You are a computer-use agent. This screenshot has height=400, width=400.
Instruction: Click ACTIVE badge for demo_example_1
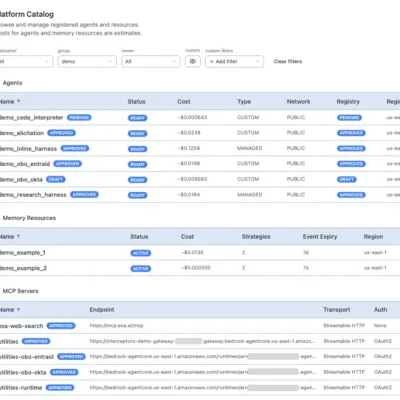(141, 253)
